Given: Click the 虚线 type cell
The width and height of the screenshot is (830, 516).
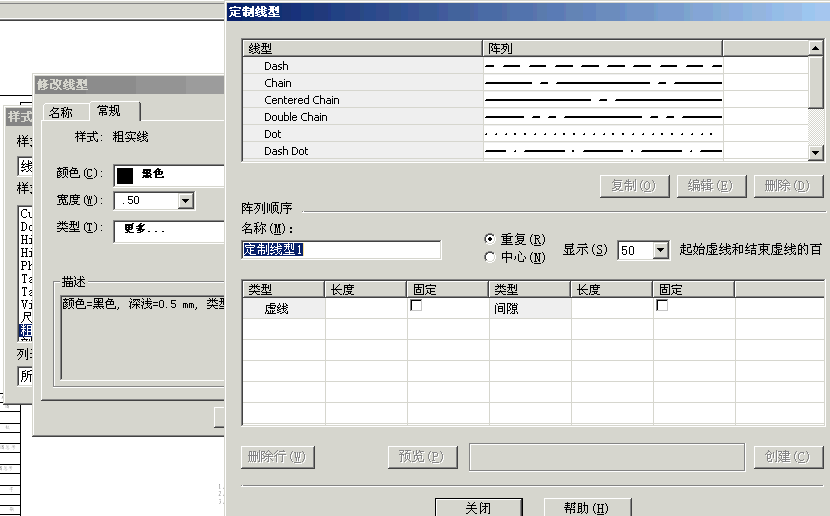Looking at the screenshot, I should click(284, 309).
